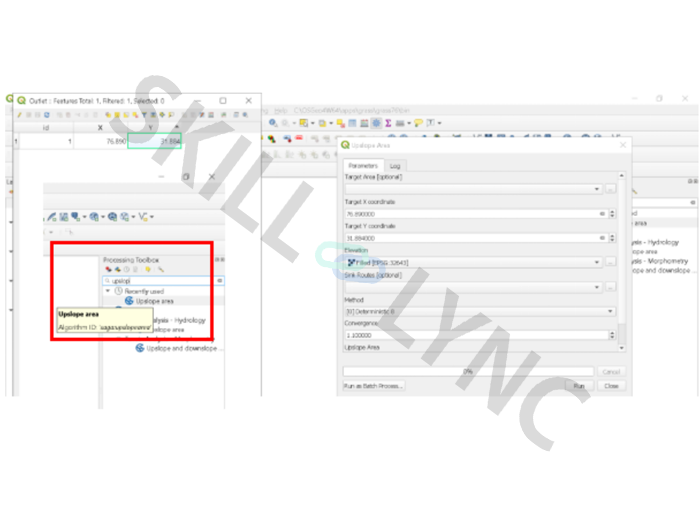
Task: Toggle editing pencil in Outlet attribute table
Action: click(19, 115)
